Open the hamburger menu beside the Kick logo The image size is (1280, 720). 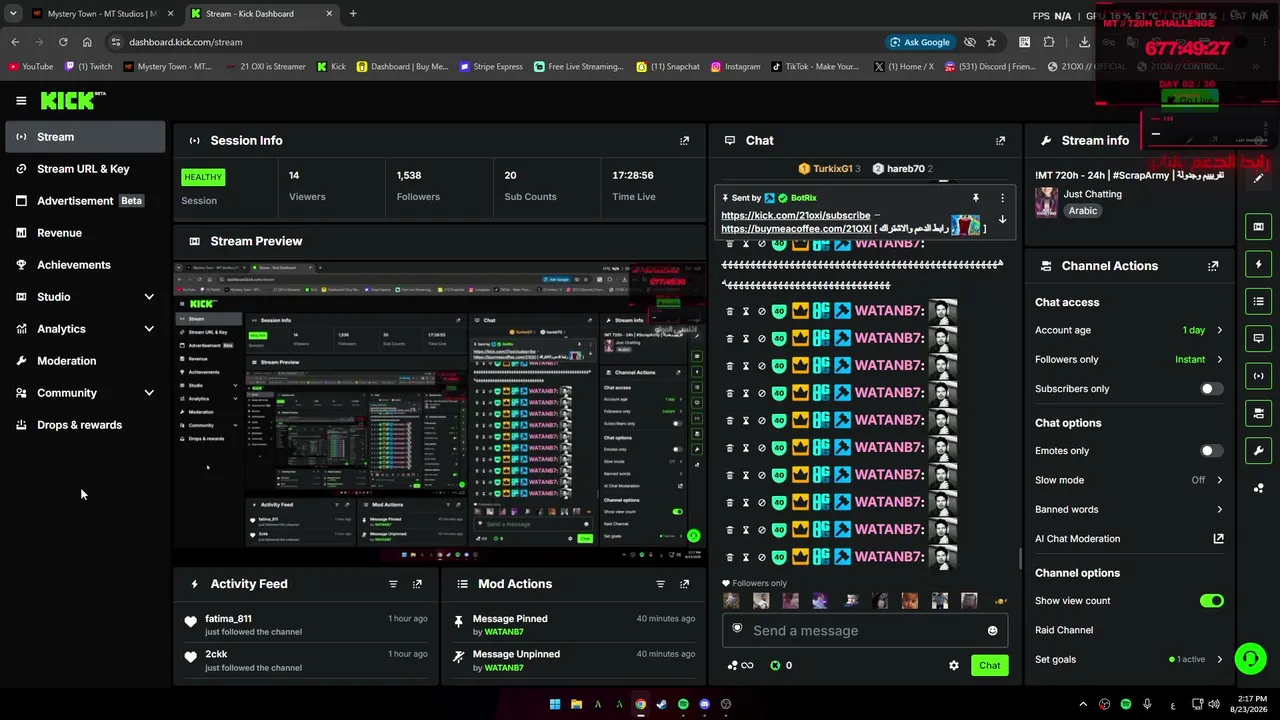[21, 101]
